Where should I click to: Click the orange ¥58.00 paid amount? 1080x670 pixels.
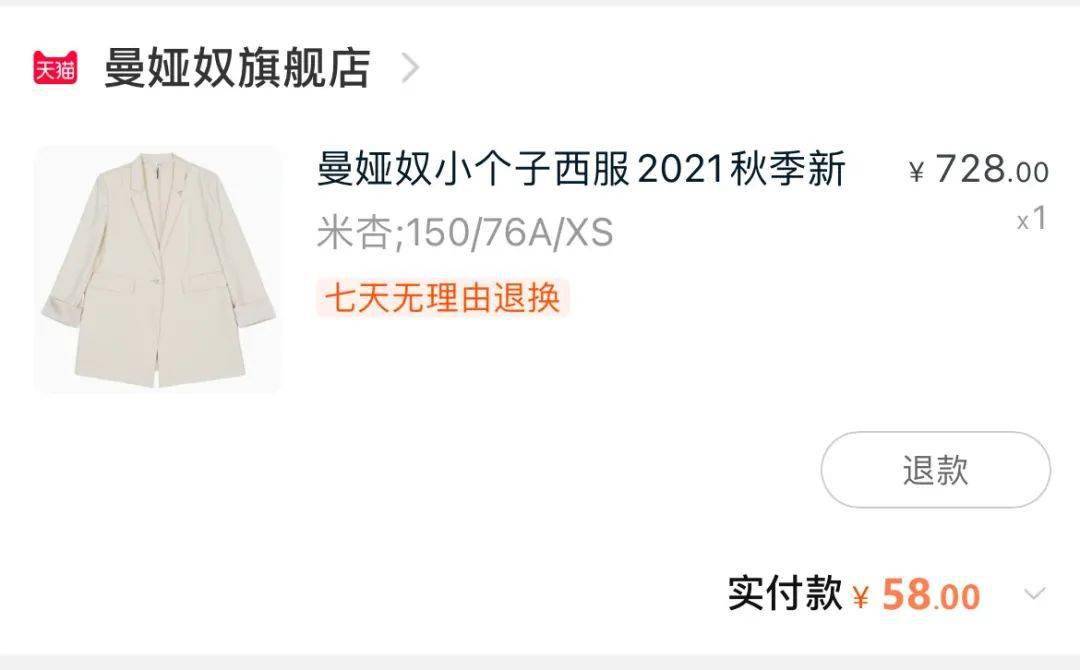click(x=916, y=595)
